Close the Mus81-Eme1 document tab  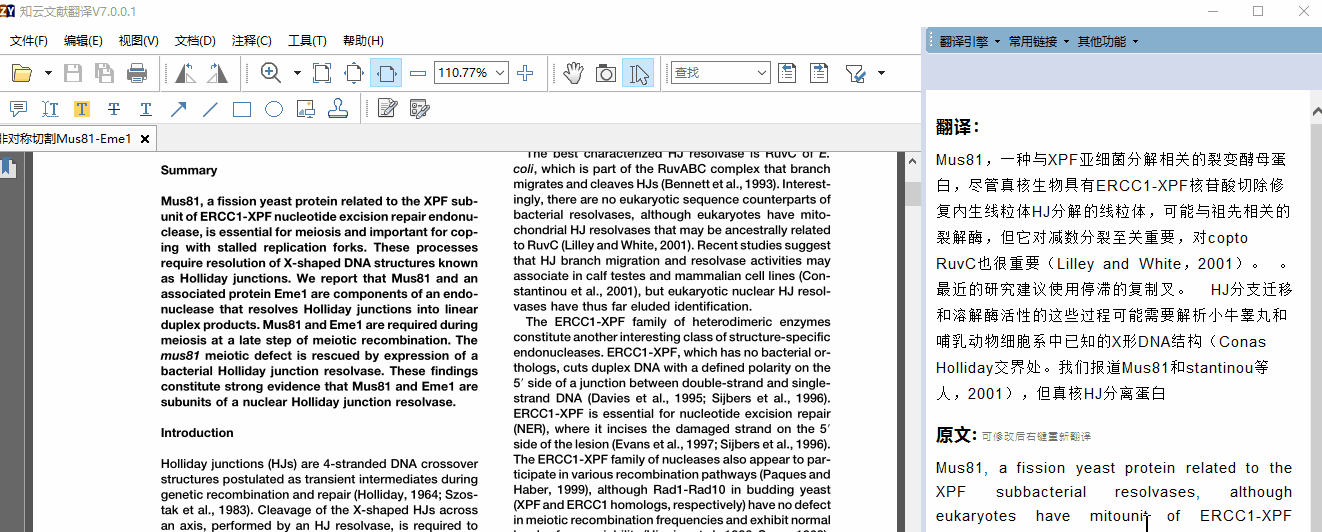pos(145,139)
